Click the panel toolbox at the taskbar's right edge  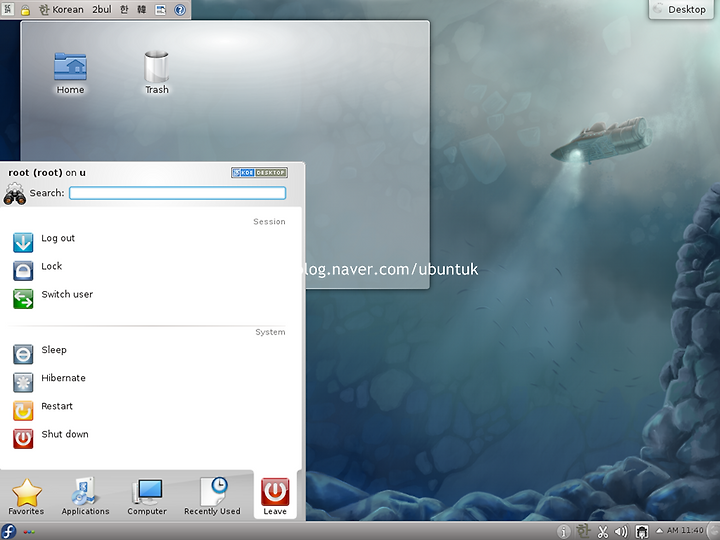[x=715, y=531]
